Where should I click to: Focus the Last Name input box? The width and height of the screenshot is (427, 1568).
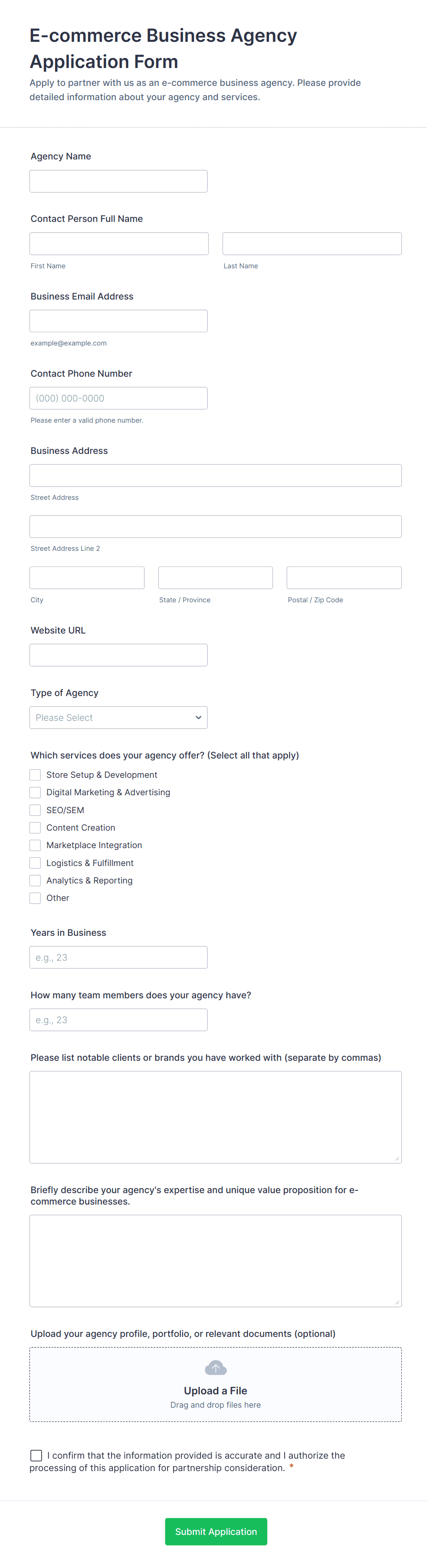click(x=312, y=243)
